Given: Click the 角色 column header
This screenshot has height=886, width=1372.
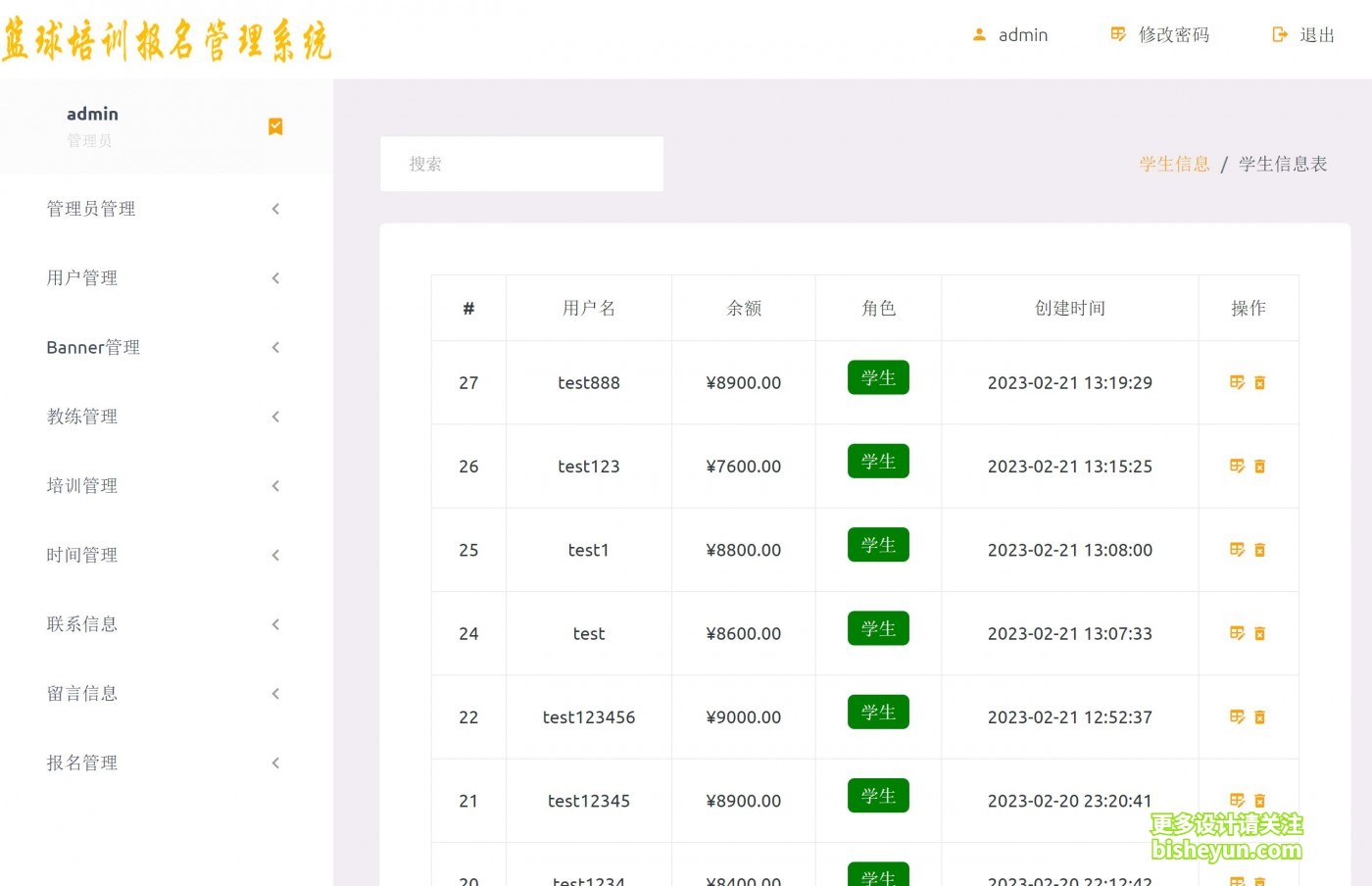Looking at the screenshot, I should click(878, 308).
